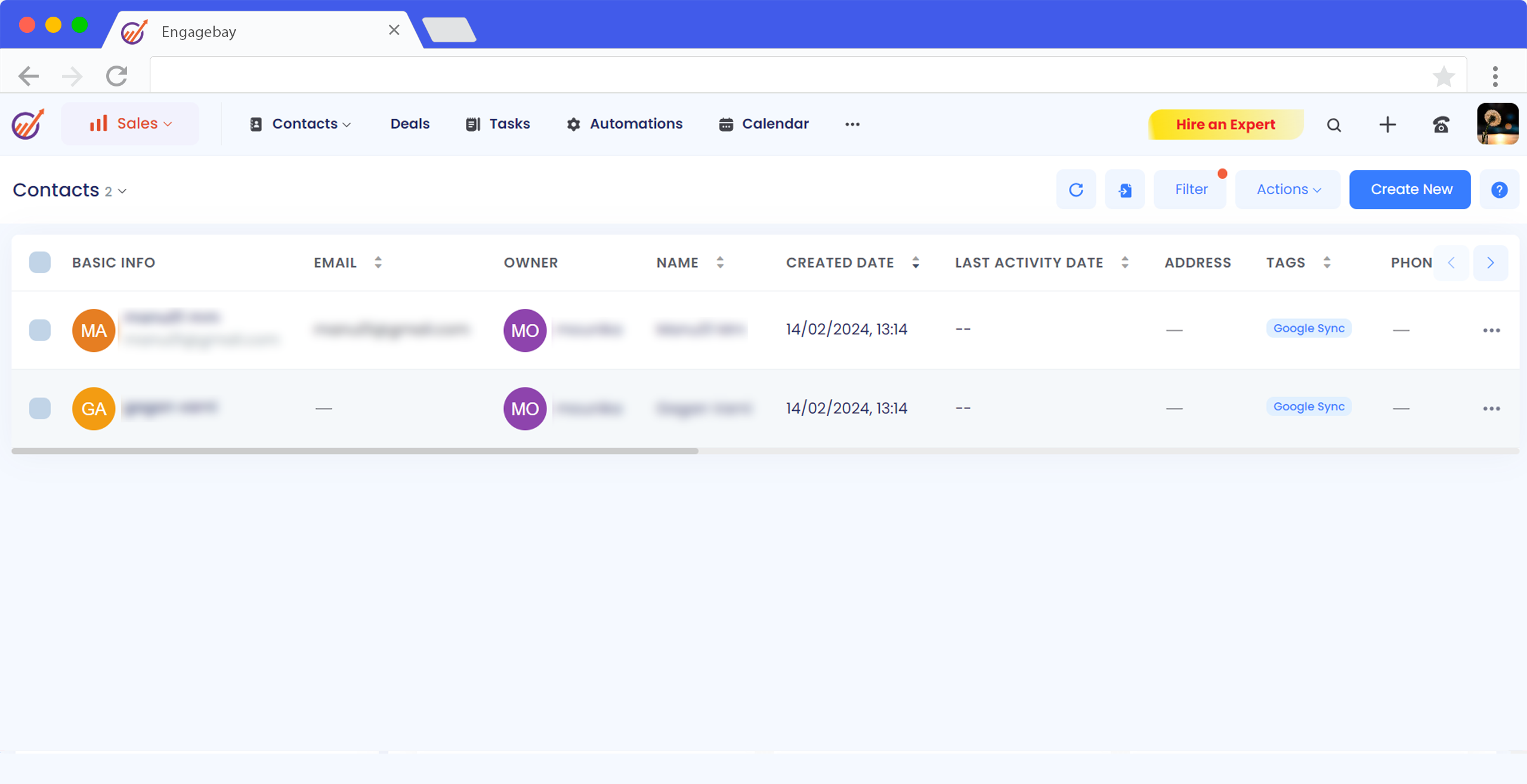Open the Actions dropdown

coord(1288,190)
